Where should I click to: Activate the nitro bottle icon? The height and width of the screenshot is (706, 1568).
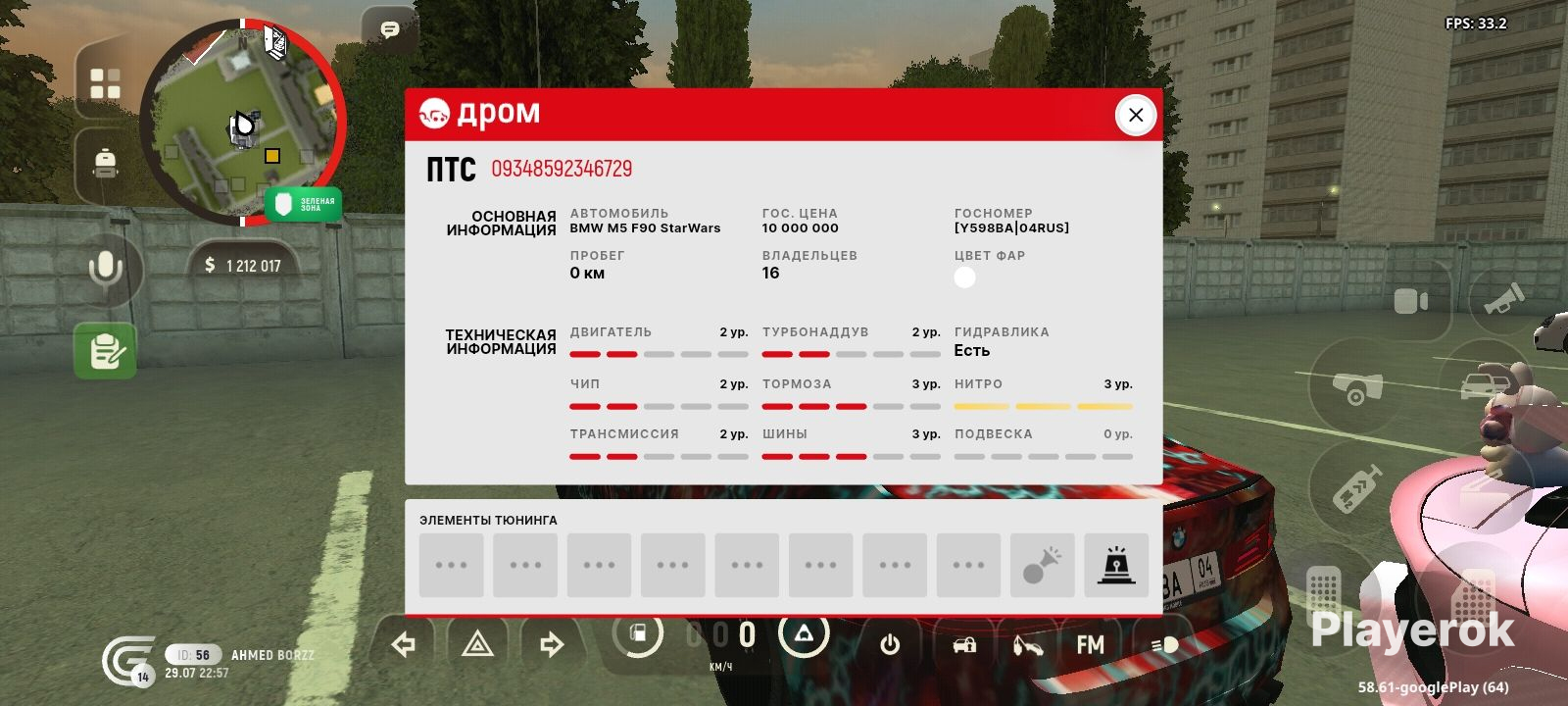(x=1357, y=487)
